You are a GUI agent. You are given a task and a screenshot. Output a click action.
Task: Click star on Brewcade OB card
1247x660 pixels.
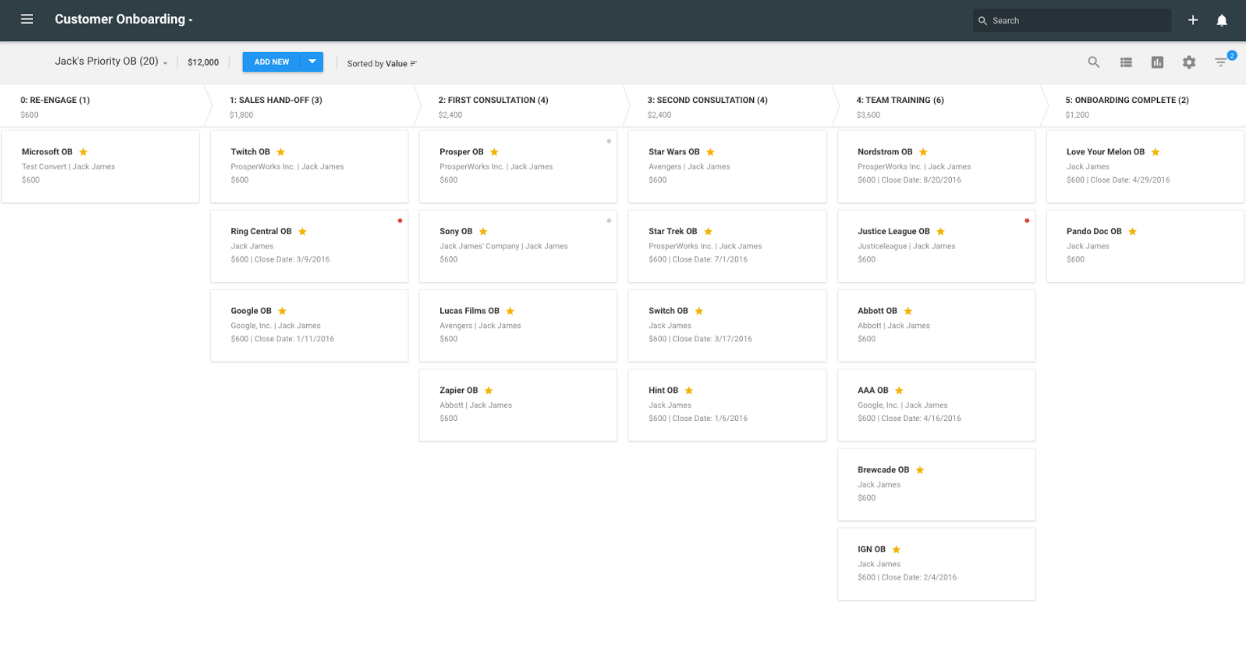coord(920,470)
